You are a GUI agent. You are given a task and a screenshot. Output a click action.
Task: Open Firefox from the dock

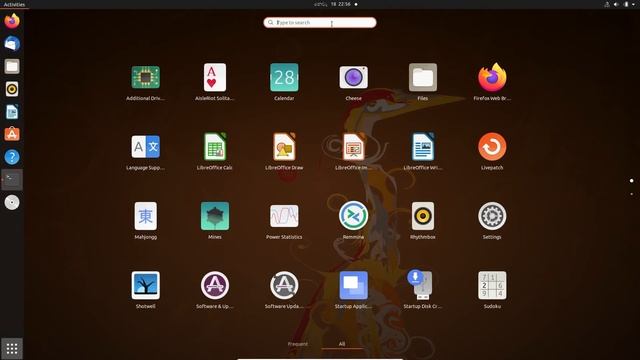(12, 21)
